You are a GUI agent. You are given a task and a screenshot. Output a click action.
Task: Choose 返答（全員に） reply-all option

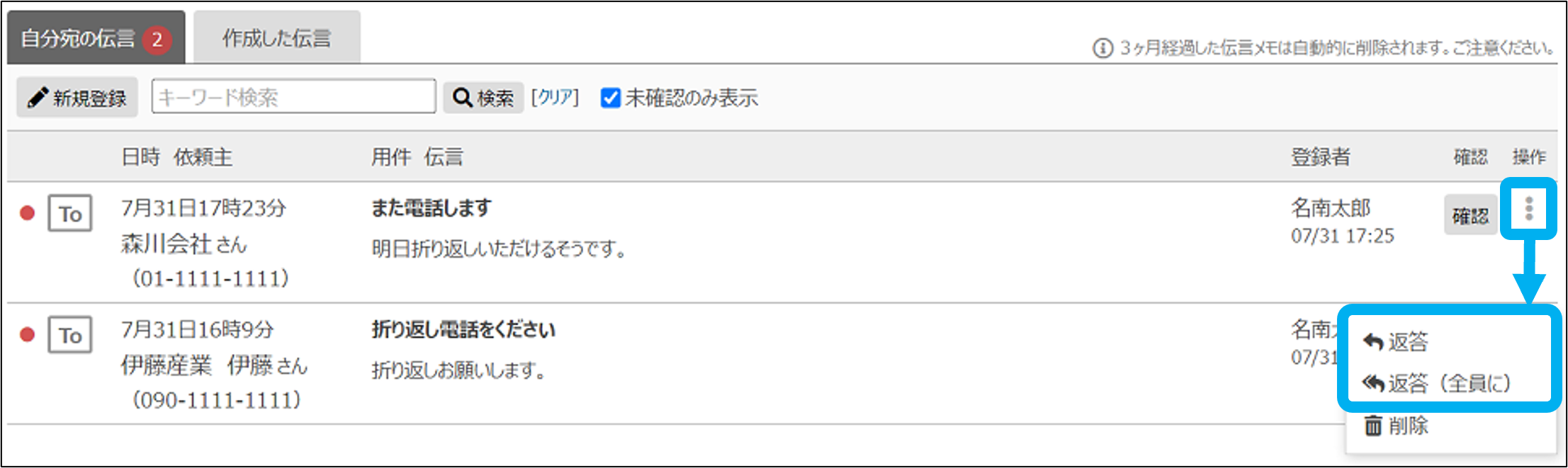(1436, 383)
